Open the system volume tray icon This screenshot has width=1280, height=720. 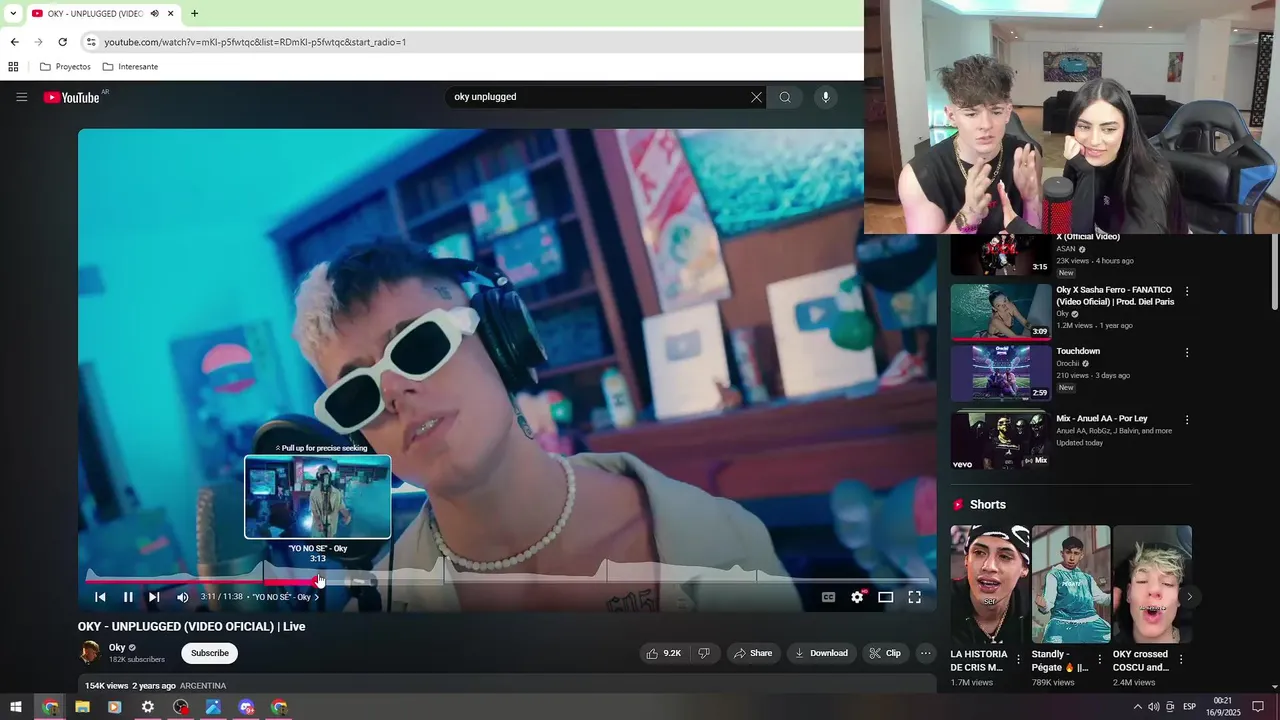(1154, 707)
